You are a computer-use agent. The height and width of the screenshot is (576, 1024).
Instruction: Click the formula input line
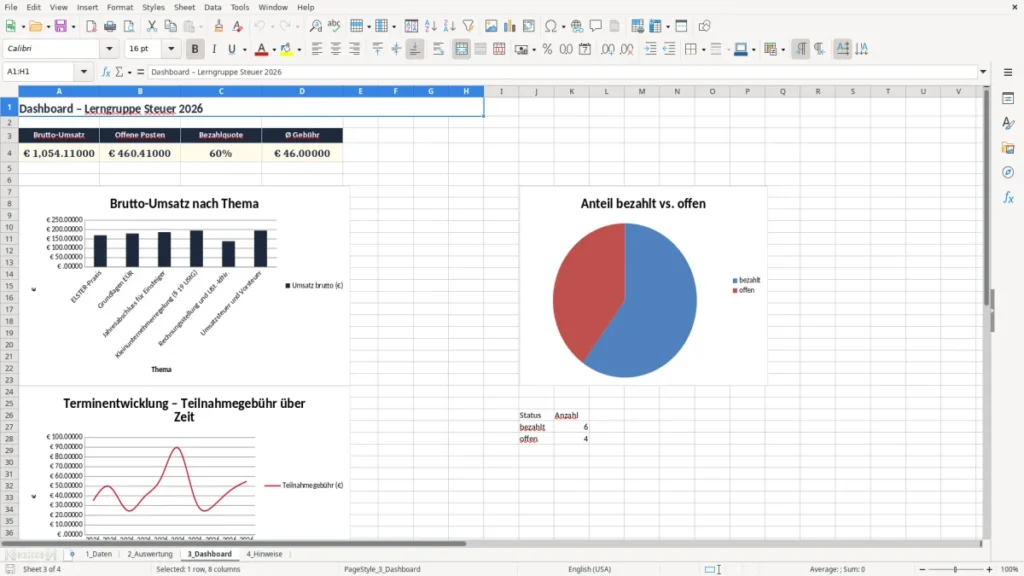[x=562, y=72]
